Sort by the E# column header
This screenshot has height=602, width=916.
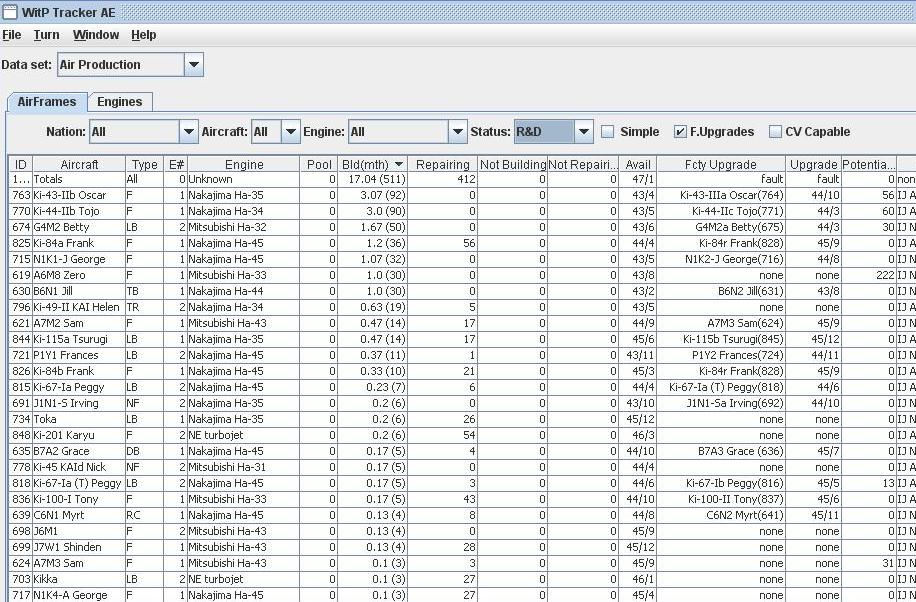pyautogui.click(x=176, y=165)
